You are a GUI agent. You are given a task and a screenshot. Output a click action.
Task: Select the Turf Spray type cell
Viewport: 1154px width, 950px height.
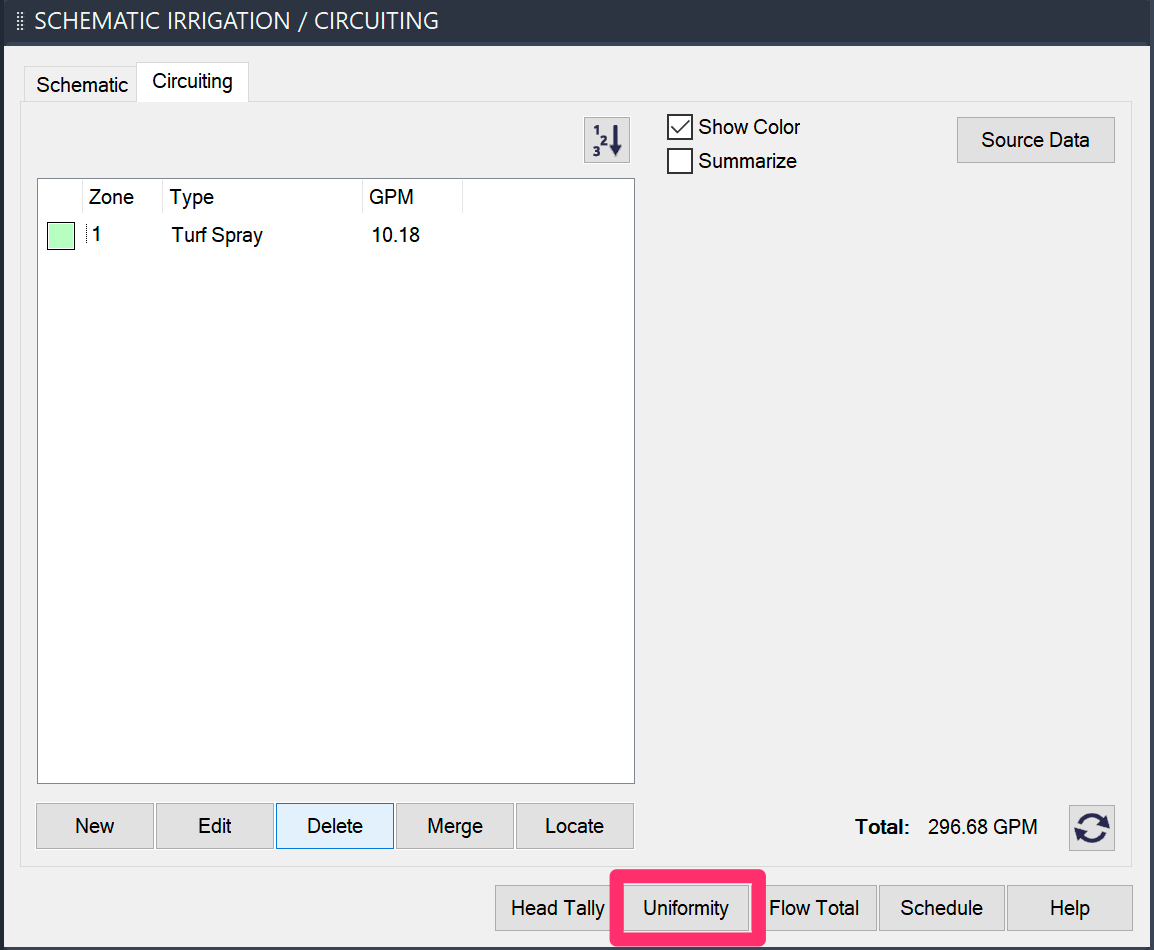(217, 235)
